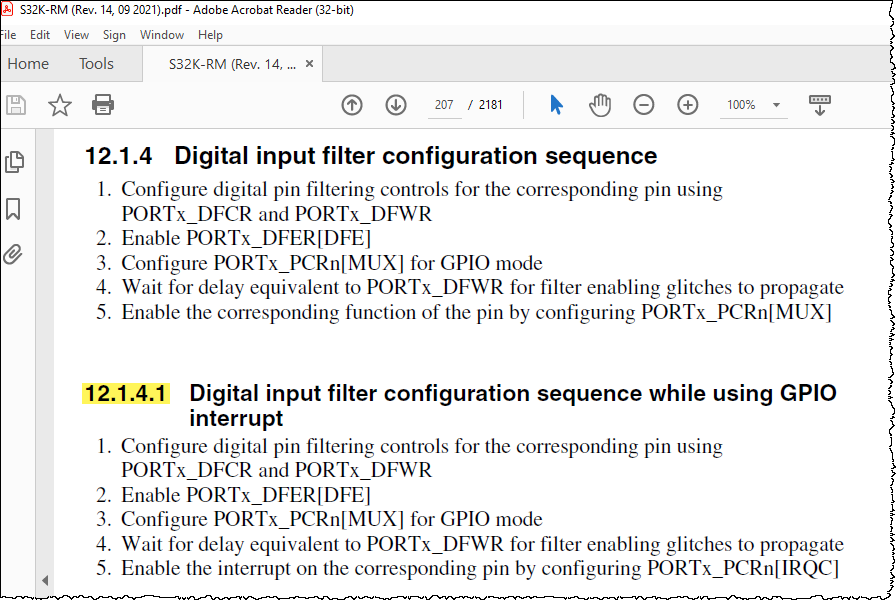Screen dimensions: 896x602
Task: Select the text Selection tool
Action: [x=556, y=104]
